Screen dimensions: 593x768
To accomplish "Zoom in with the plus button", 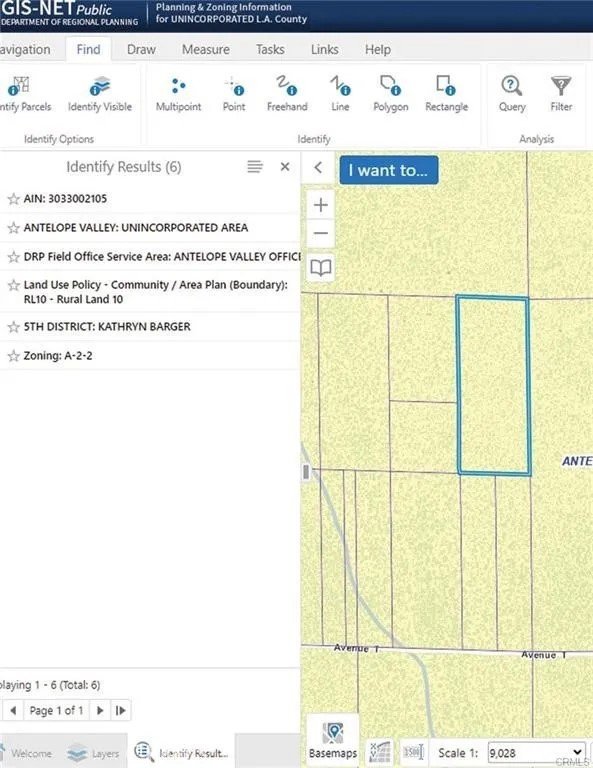I will [x=321, y=205].
